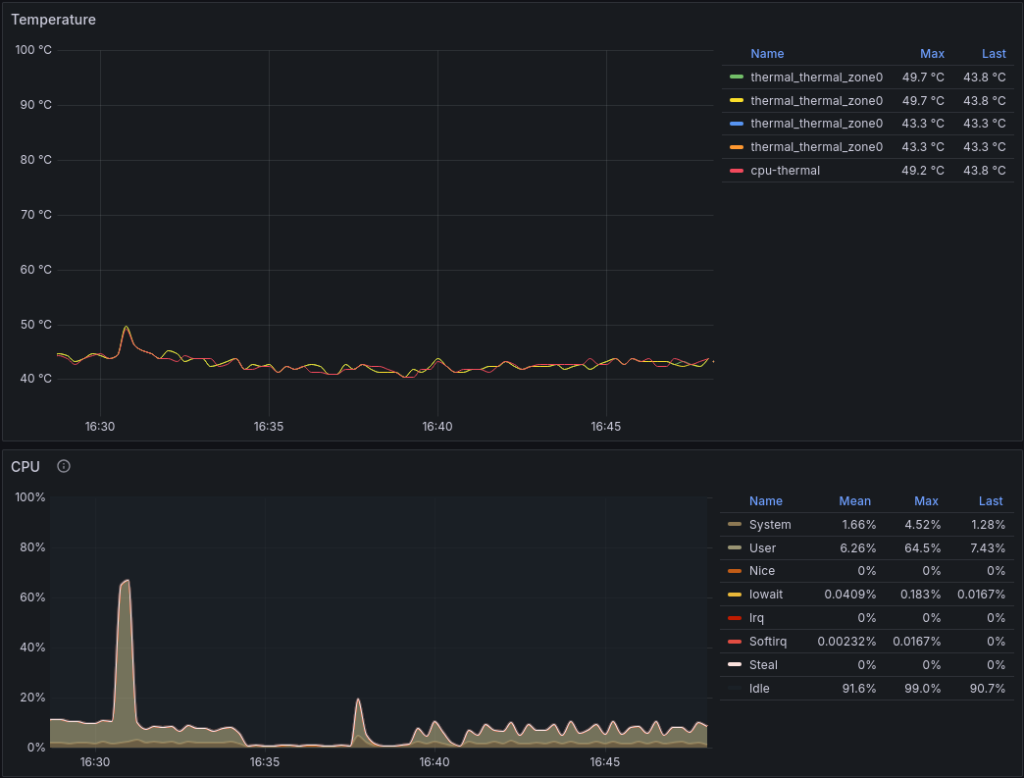Click the Steal series white color marker
Screen dimensions: 1024x778
pyautogui.click(x=735, y=665)
